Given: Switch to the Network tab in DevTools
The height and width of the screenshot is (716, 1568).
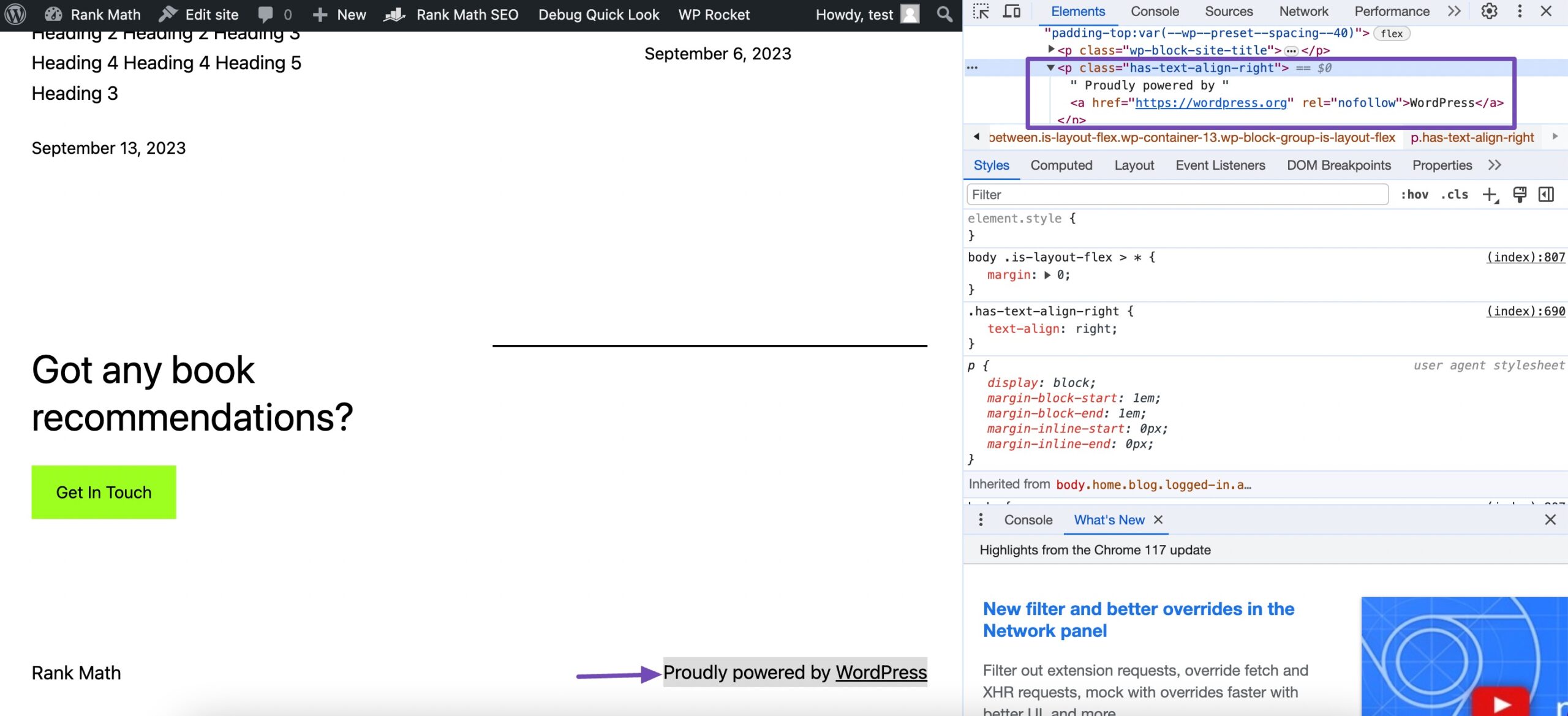Looking at the screenshot, I should pyautogui.click(x=1303, y=11).
